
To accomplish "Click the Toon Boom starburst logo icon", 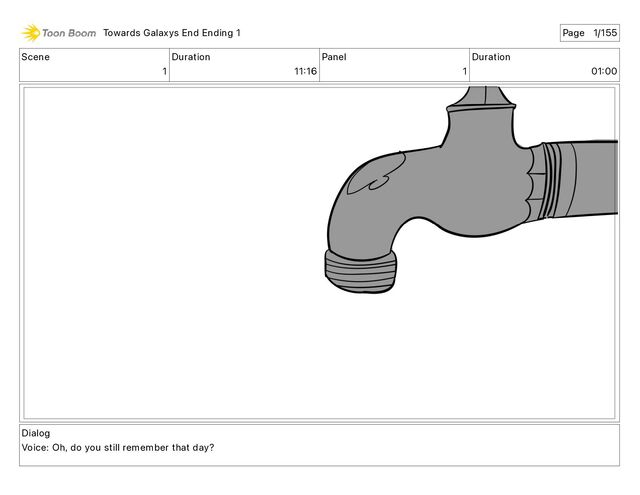I will pyautogui.click(x=31, y=33).
